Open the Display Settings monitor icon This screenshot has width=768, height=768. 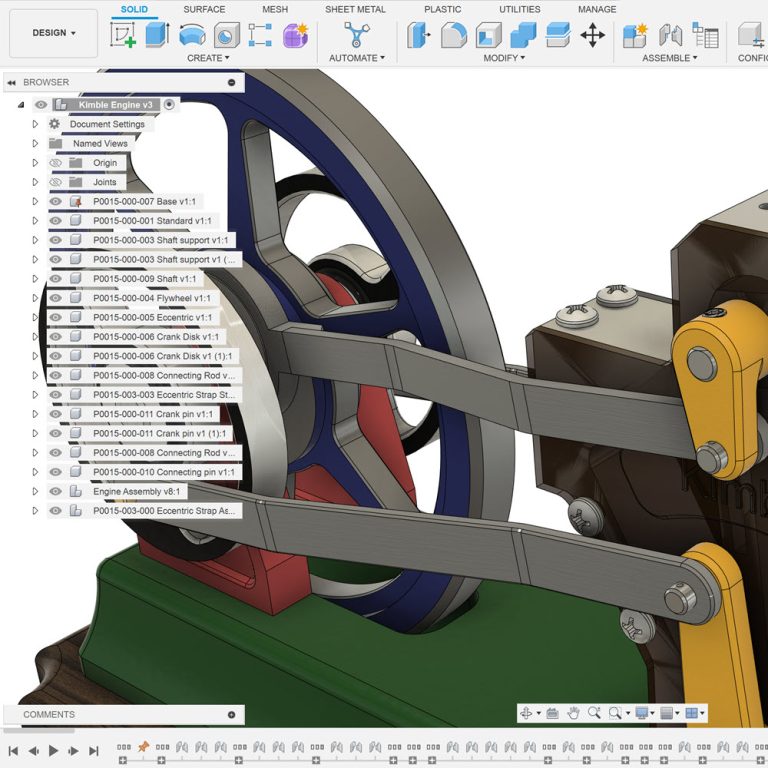tap(642, 713)
